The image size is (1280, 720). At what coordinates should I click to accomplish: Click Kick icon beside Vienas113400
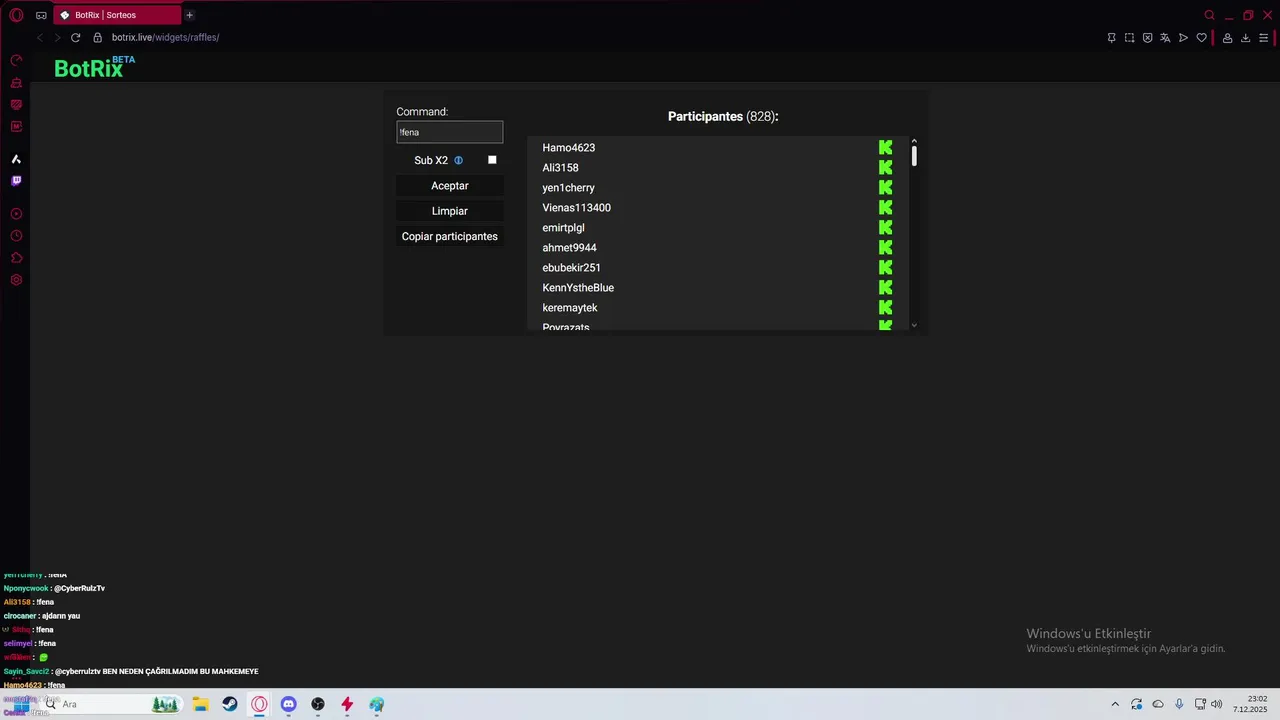click(885, 208)
